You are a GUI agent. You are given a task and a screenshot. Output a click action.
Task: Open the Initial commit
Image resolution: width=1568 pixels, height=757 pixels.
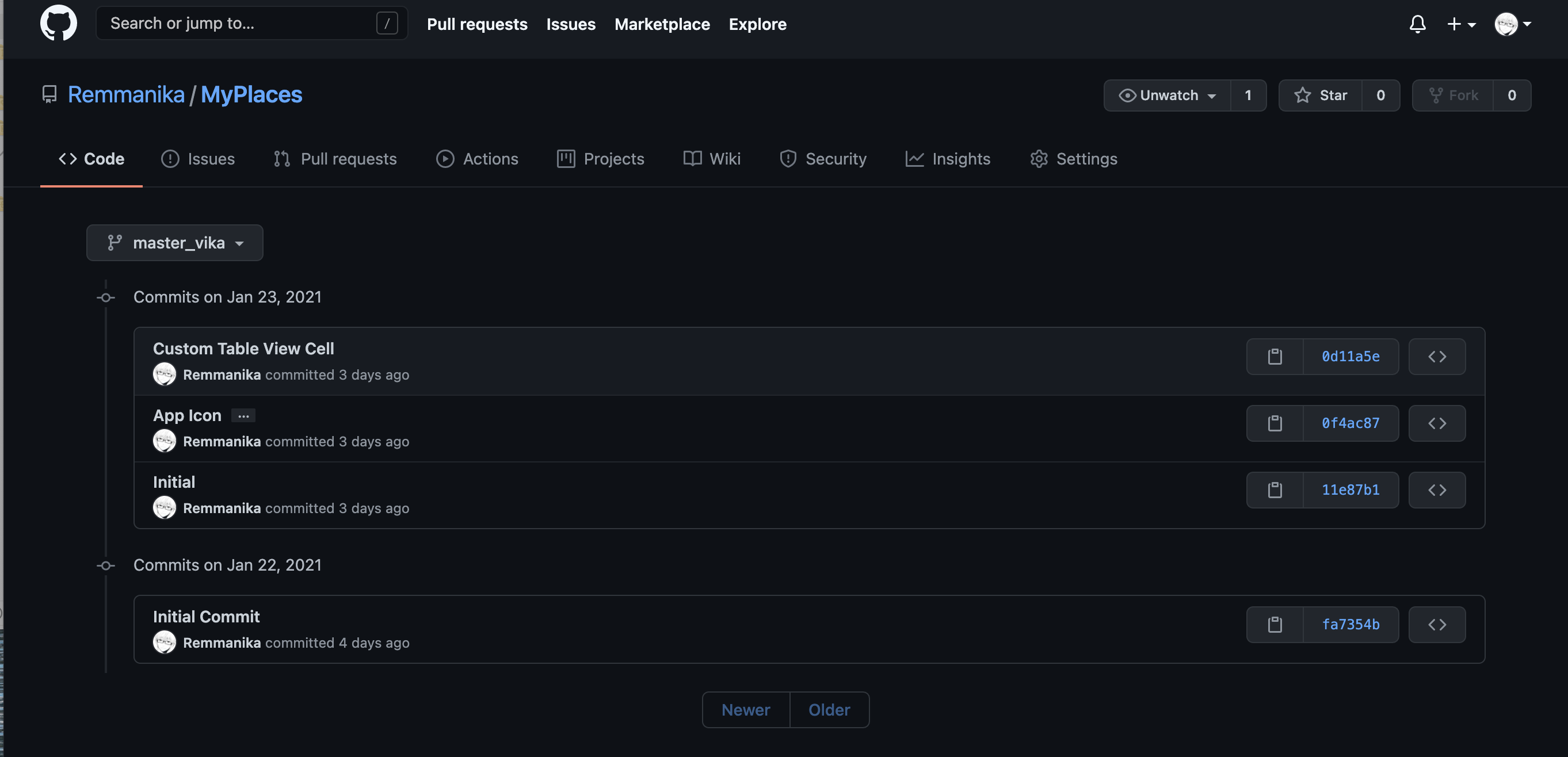(174, 481)
